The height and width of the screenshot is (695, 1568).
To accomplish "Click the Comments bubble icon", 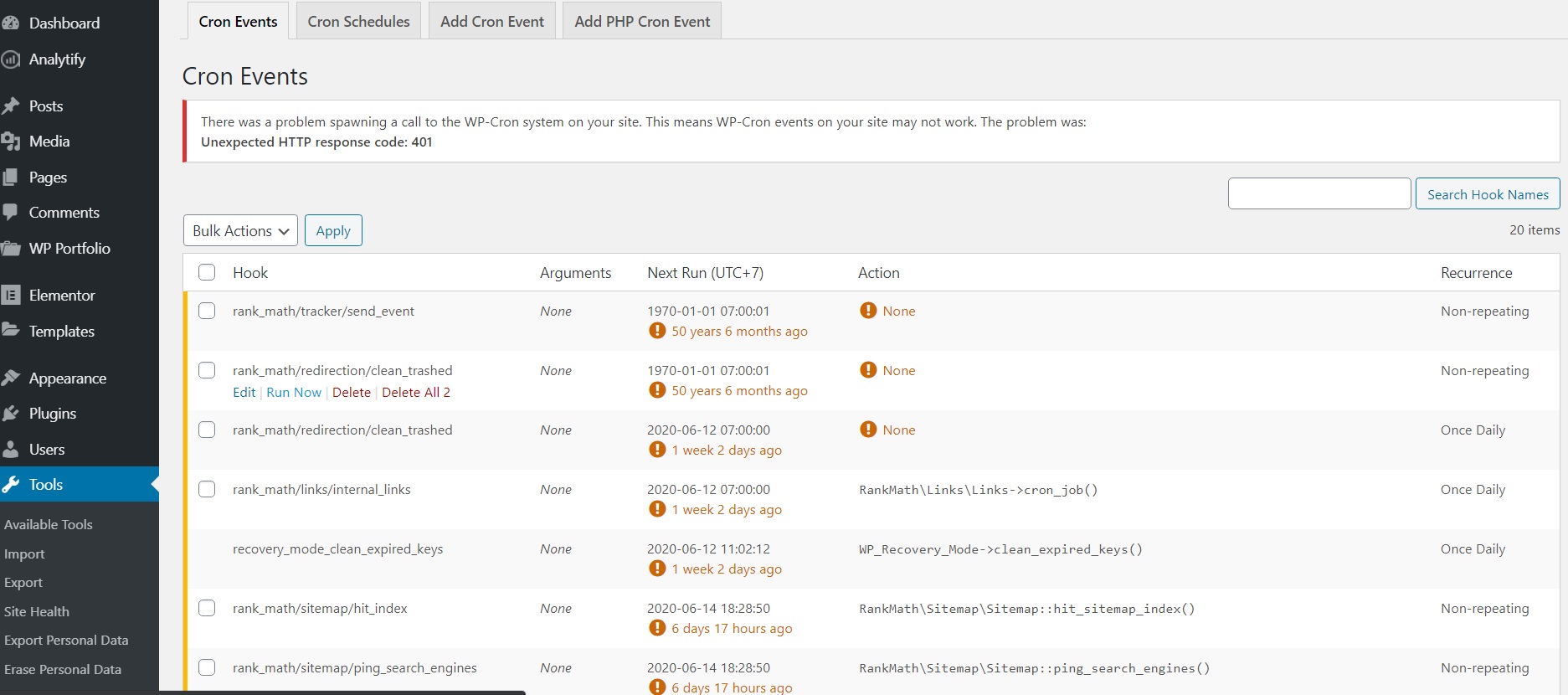I will [10, 213].
